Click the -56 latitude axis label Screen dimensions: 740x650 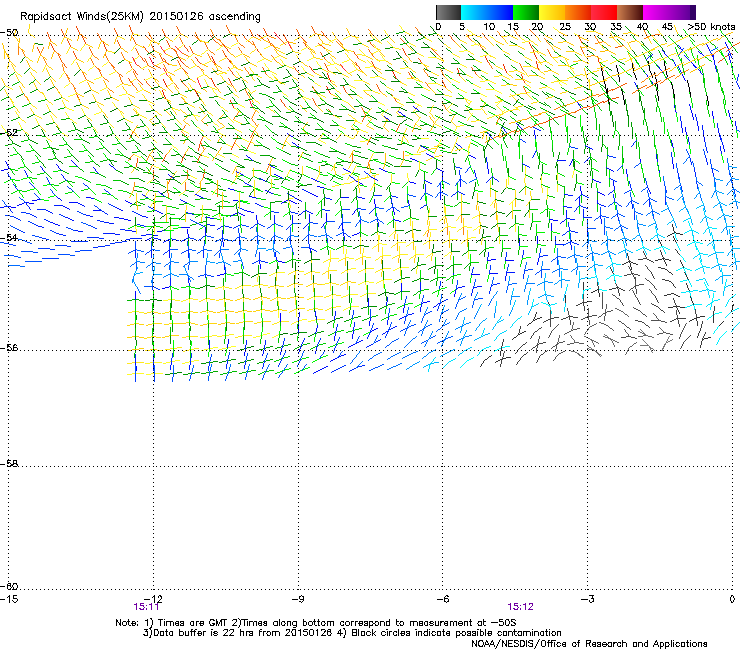[9, 347]
